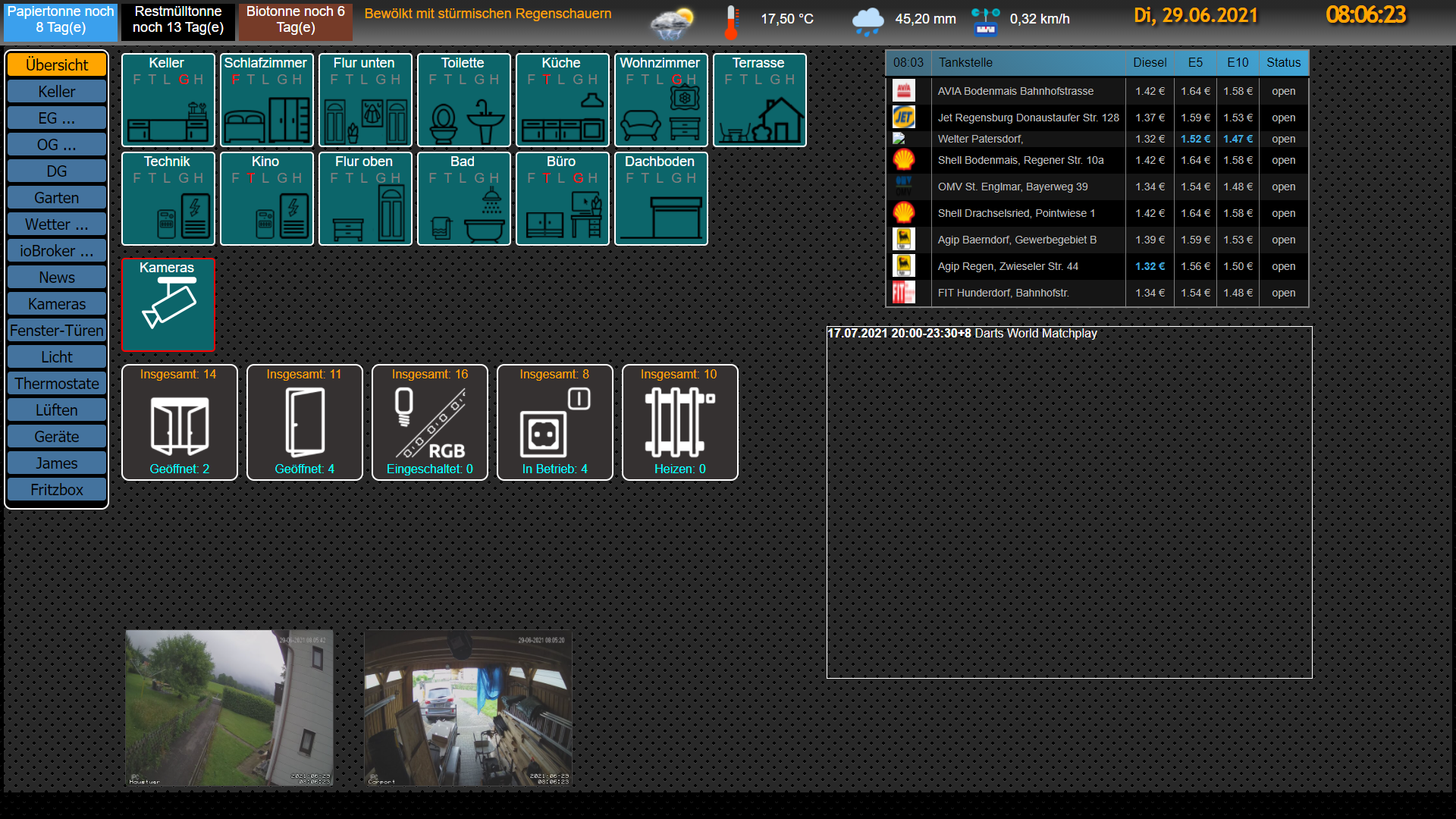Expand the OG ... sidebar entry
Screen dimensions: 1456x819
[57, 145]
